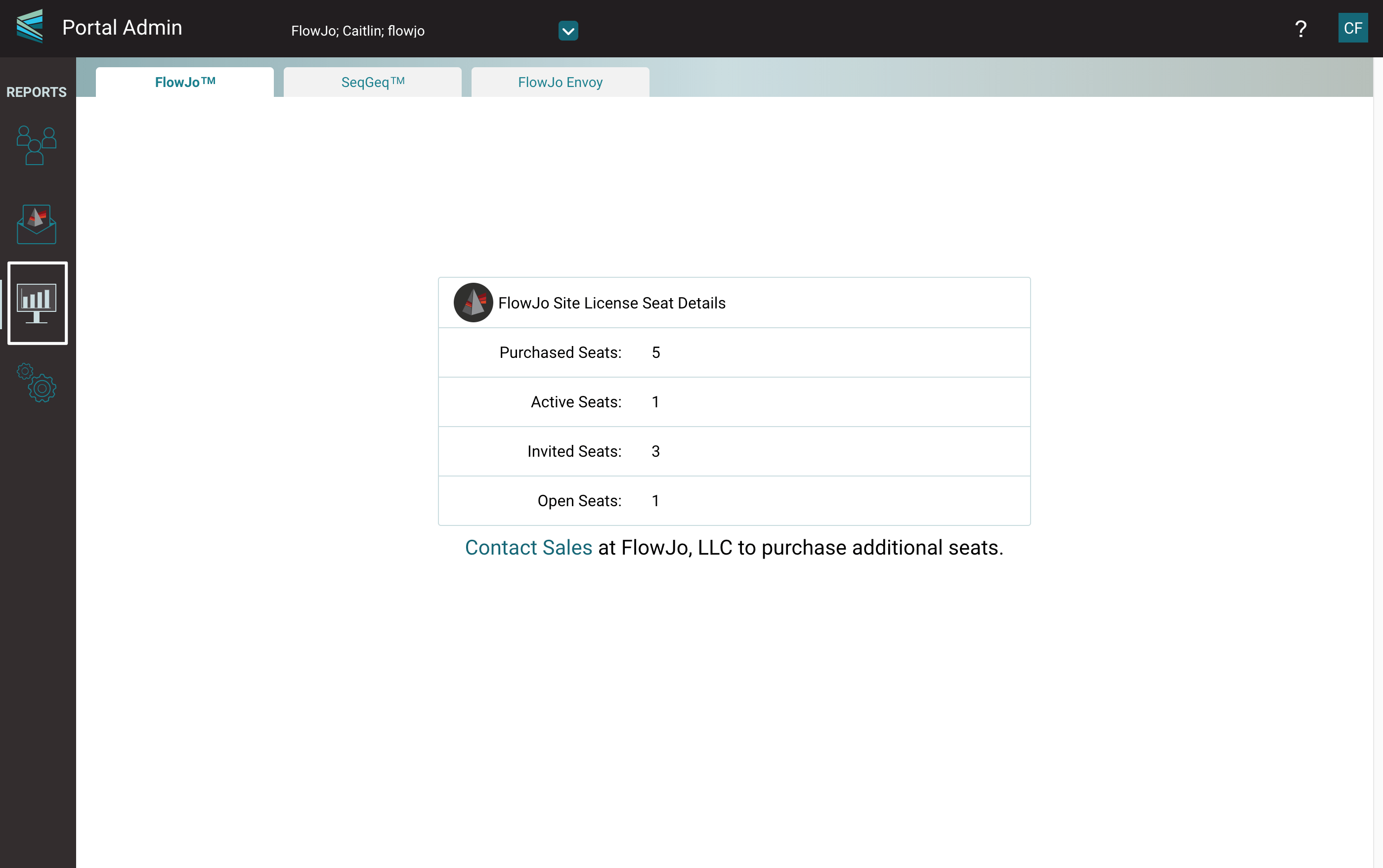Switch to the FlowJo Envoy tab
The width and height of the screenshot is (1383, 868).
pyautogui.click(x=560, y=82)
